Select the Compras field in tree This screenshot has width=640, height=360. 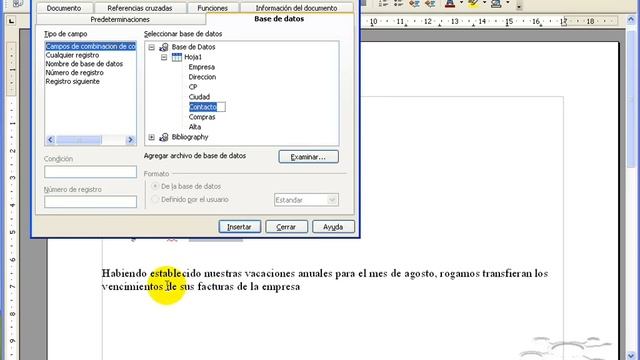(x=202, y=117)
